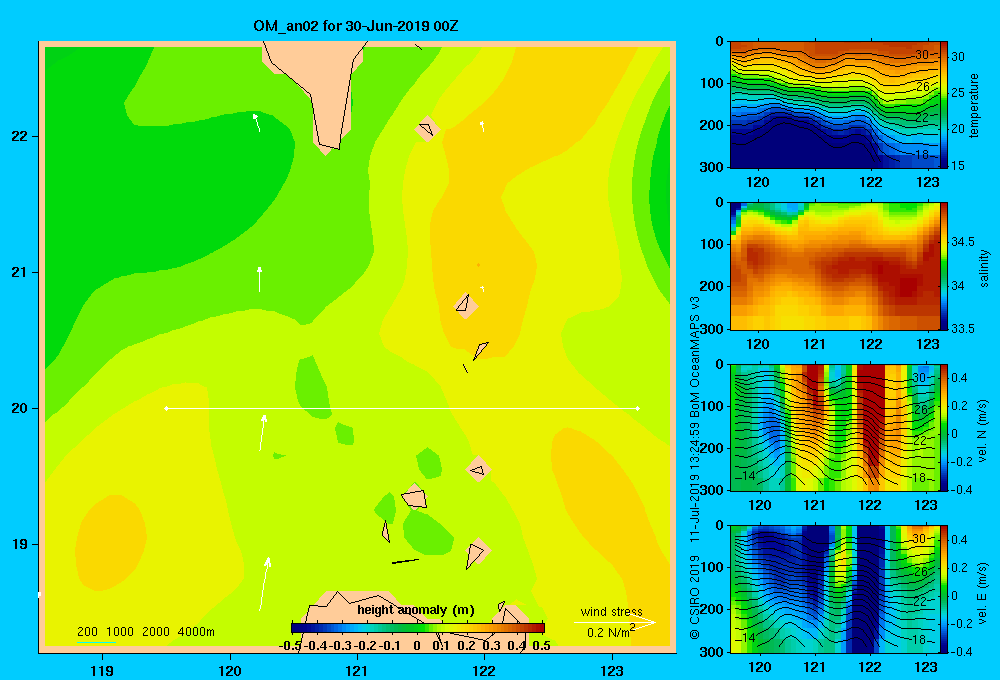
Task: Click the '15' tick on temperature scale
Action: (958, 165)
